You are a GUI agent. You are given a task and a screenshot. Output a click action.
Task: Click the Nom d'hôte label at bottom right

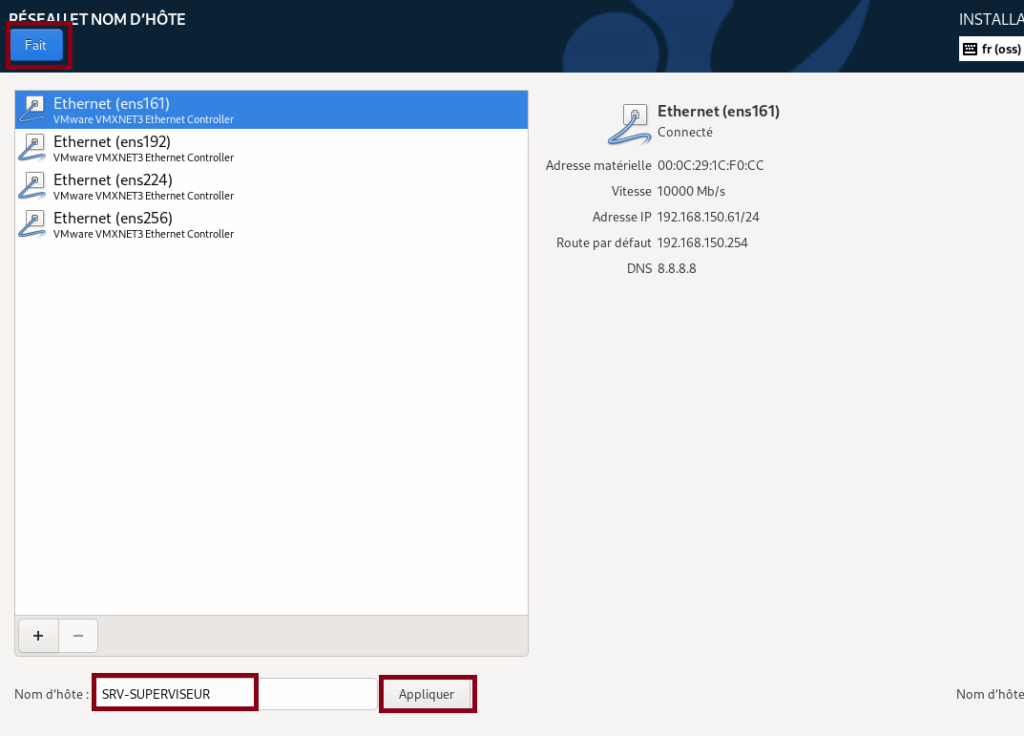point(988,693)
